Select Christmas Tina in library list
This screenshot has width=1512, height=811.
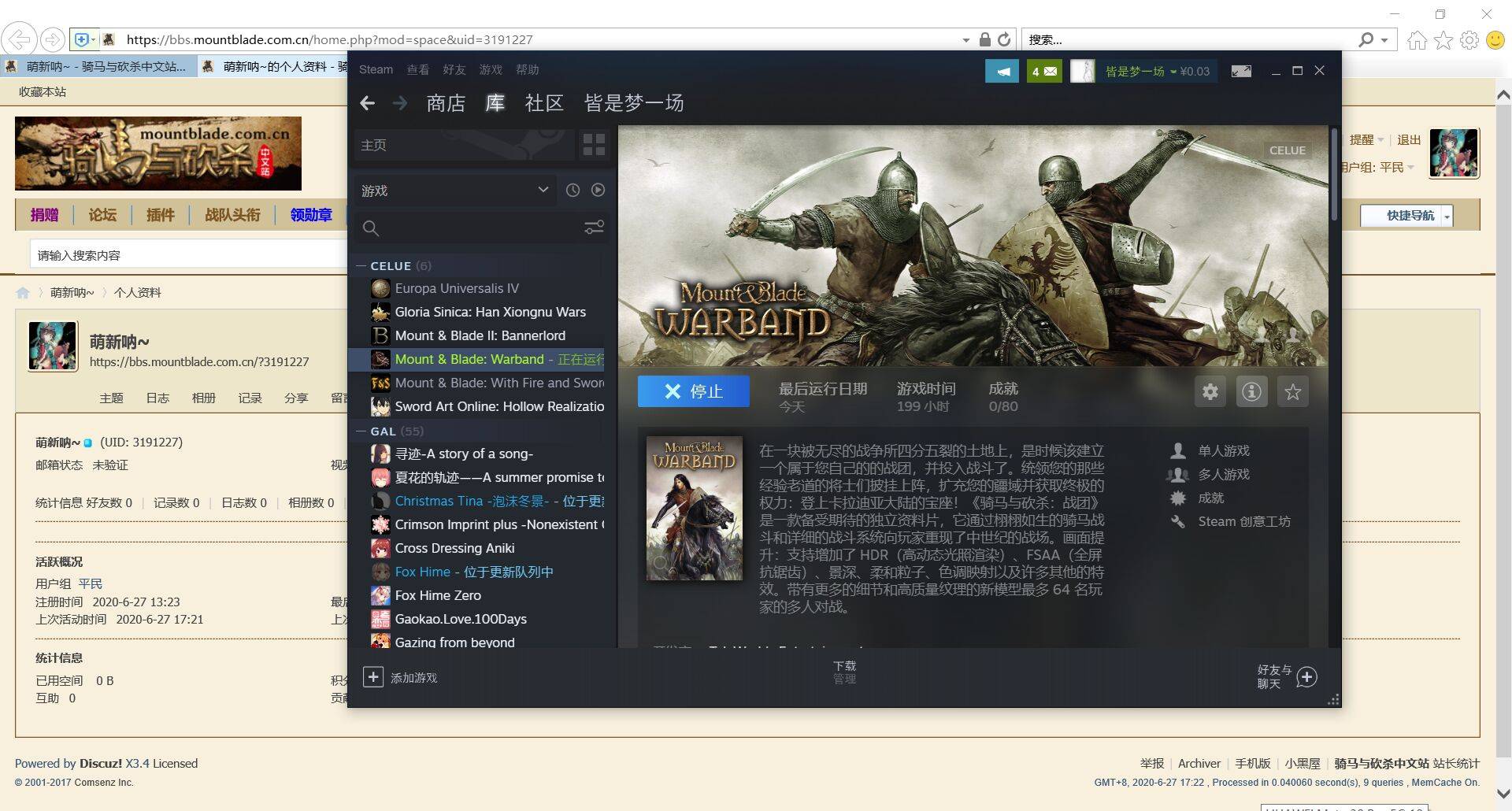click(478, 501)
